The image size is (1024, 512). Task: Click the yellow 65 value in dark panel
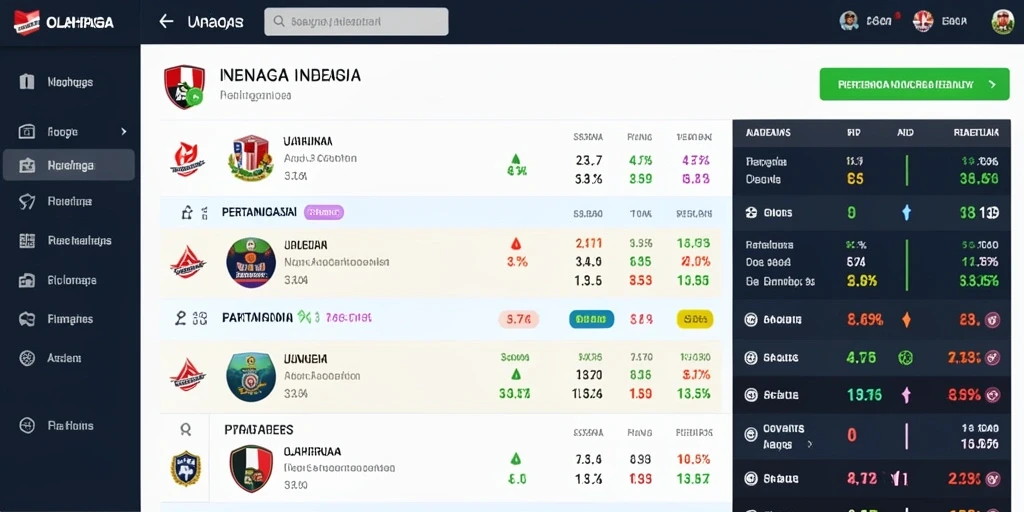point(855,179)
